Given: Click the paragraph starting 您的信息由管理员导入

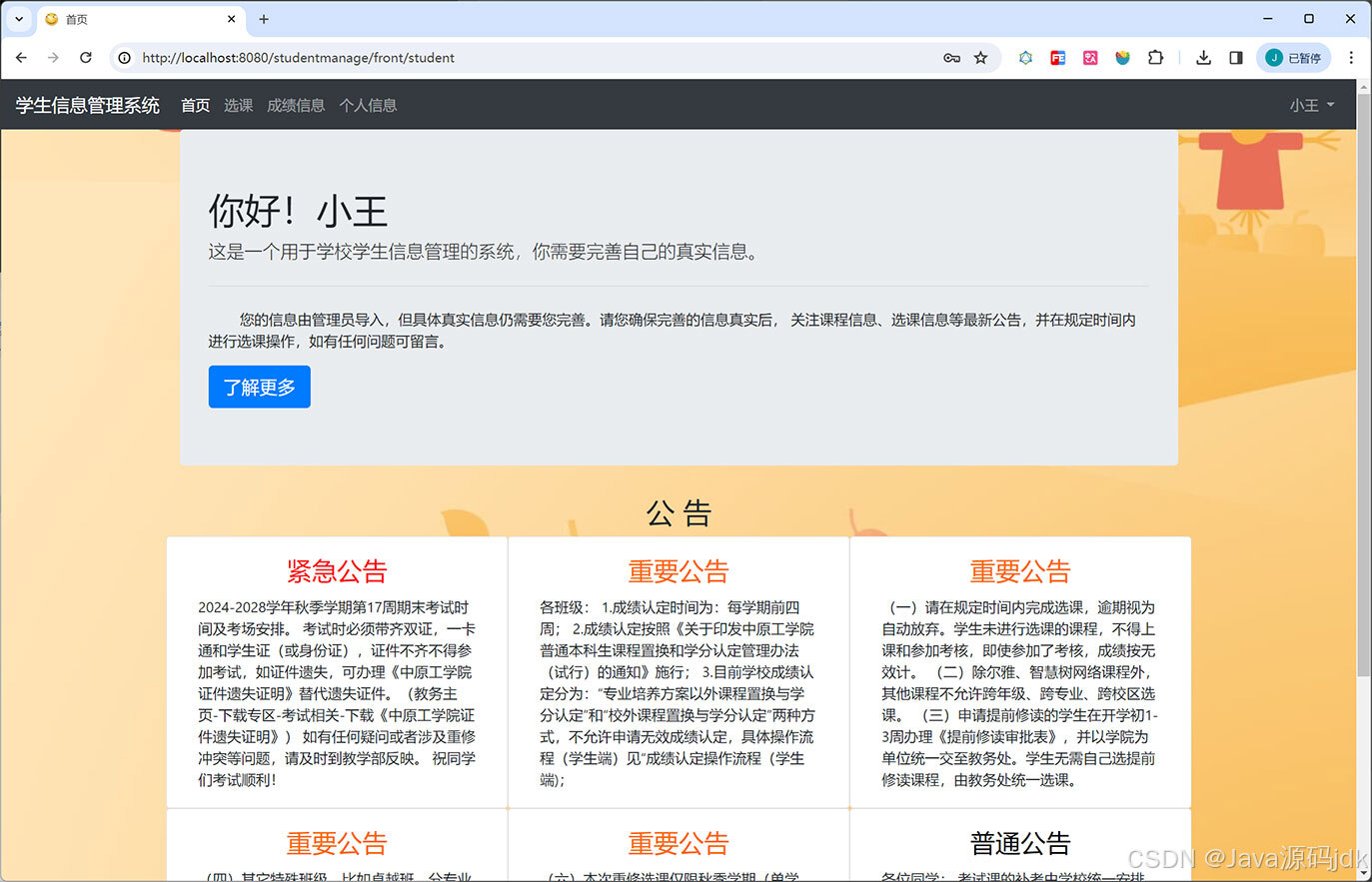Looking at the screenshot, I should click(673, 331).
